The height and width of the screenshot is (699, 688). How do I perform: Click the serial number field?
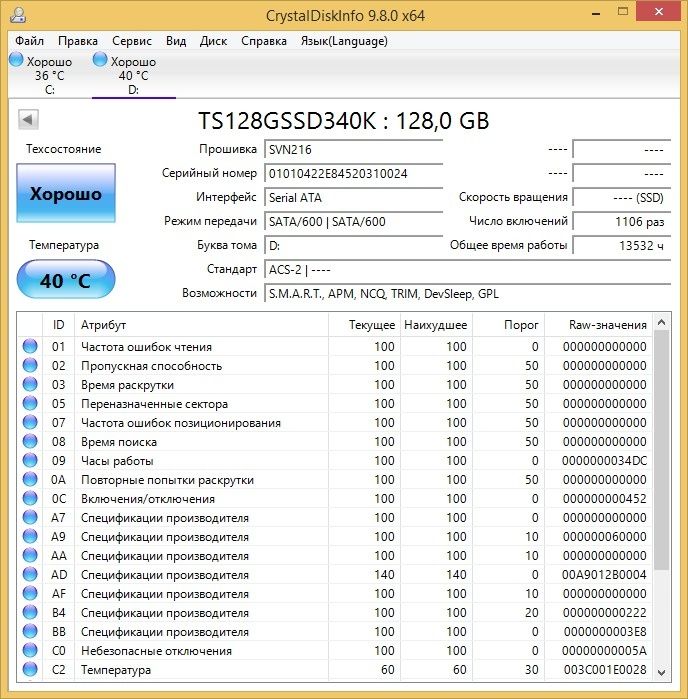(353, 173)
